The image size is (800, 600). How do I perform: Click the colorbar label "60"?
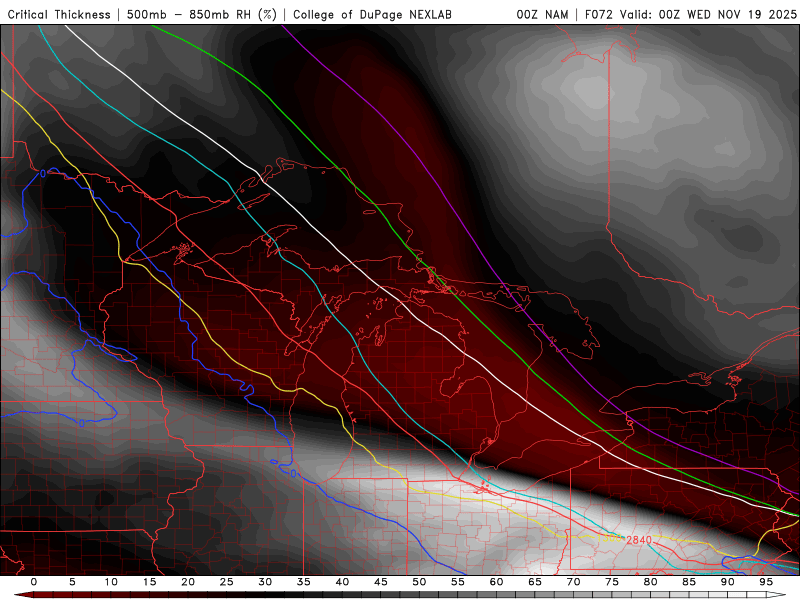point(496,582)
